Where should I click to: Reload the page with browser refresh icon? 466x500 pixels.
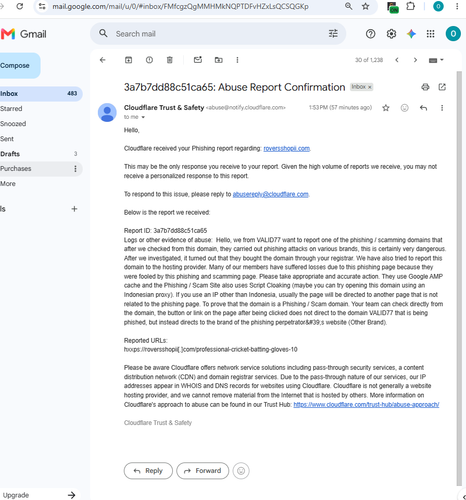click(20, 6)
